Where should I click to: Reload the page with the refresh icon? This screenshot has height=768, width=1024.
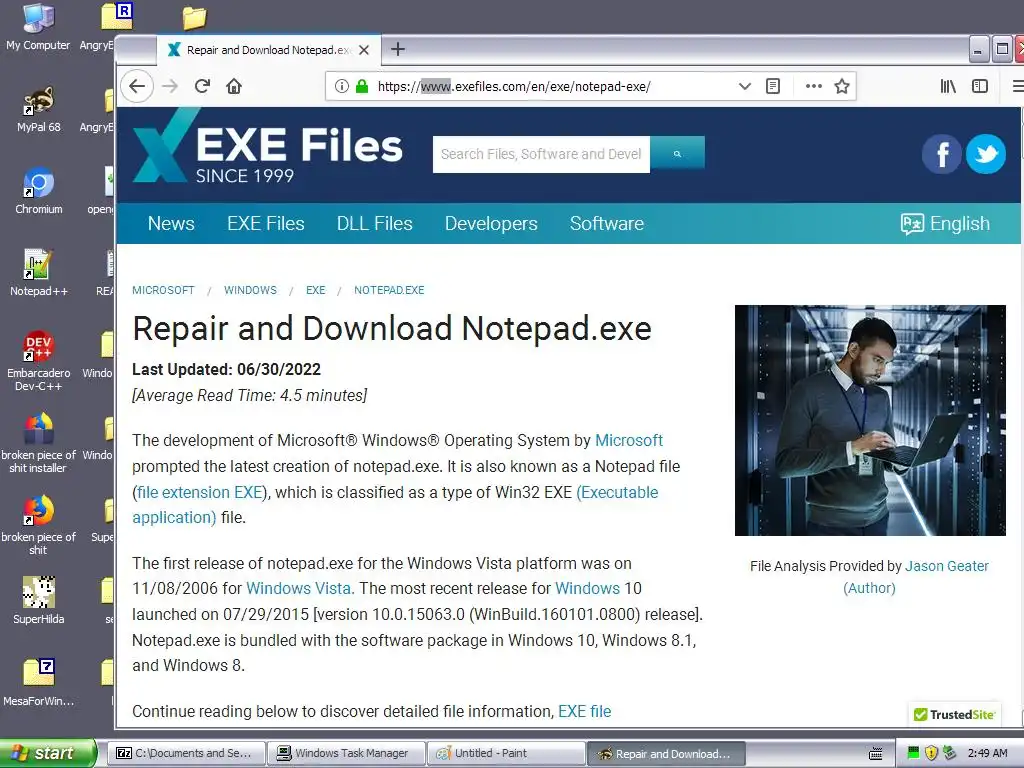coord(202,86)
